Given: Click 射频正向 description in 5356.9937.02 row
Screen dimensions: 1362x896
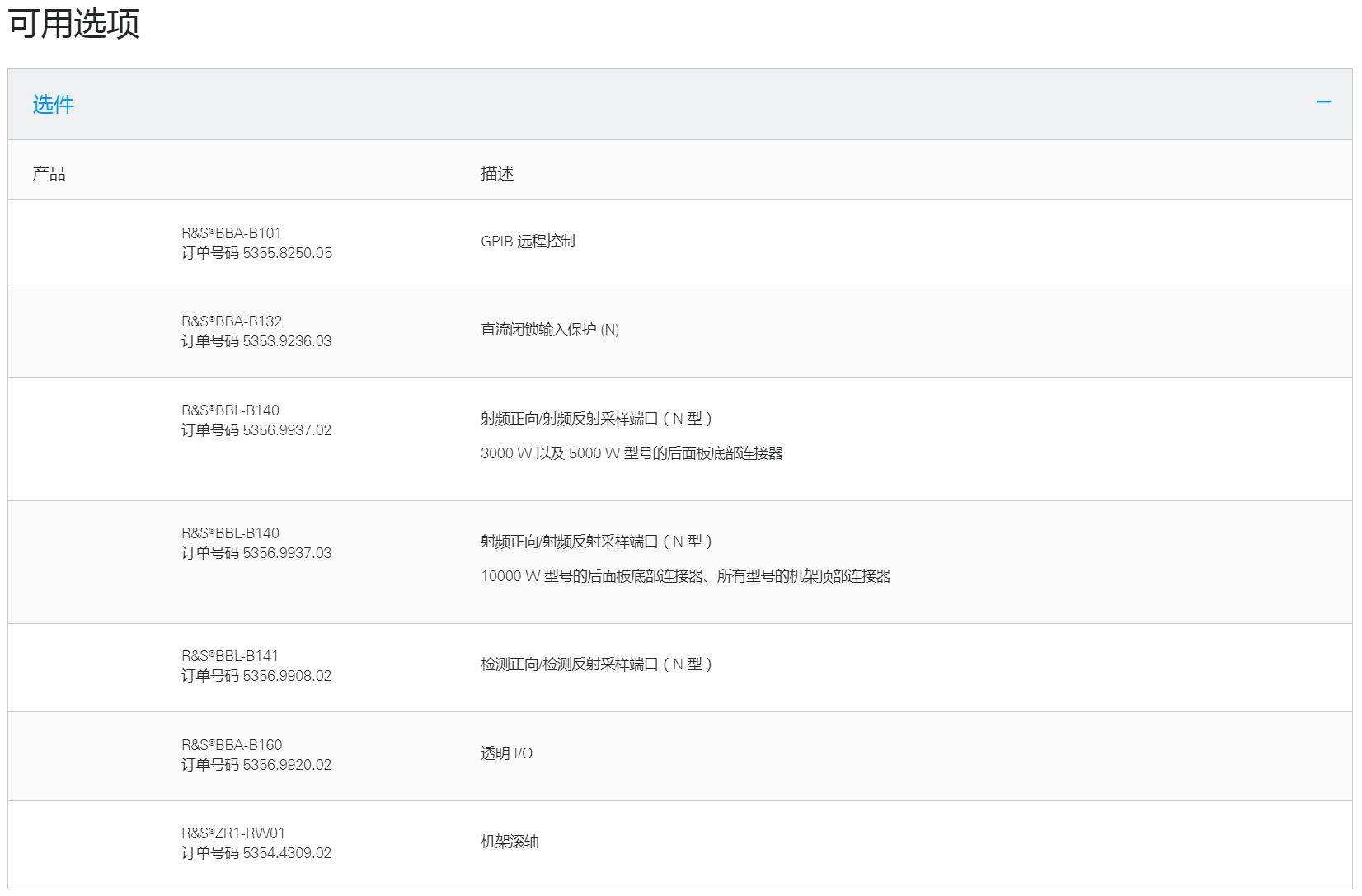Looking at the screenshot, I should click(596, 419).
